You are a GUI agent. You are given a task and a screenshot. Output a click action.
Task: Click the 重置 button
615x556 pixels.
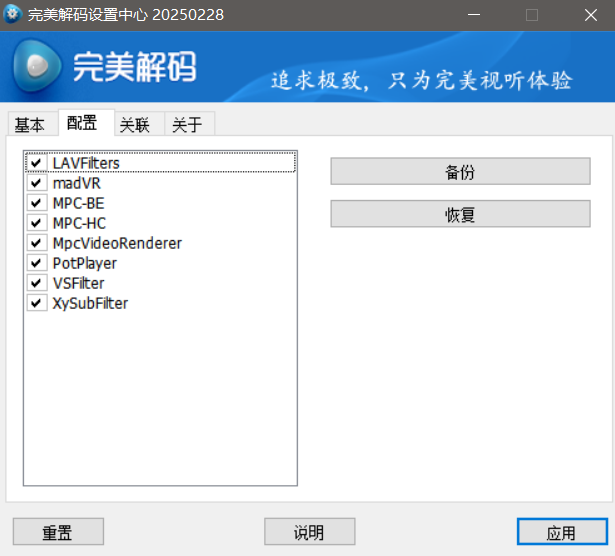point(58,532)
